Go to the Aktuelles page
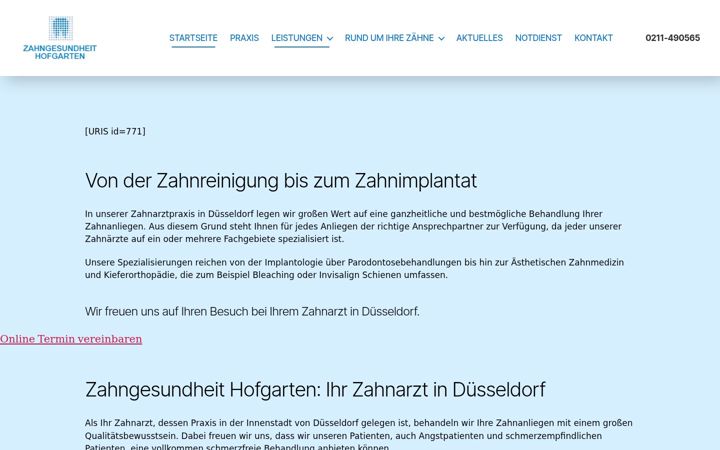The image size is (720, 450). (479, 38)
